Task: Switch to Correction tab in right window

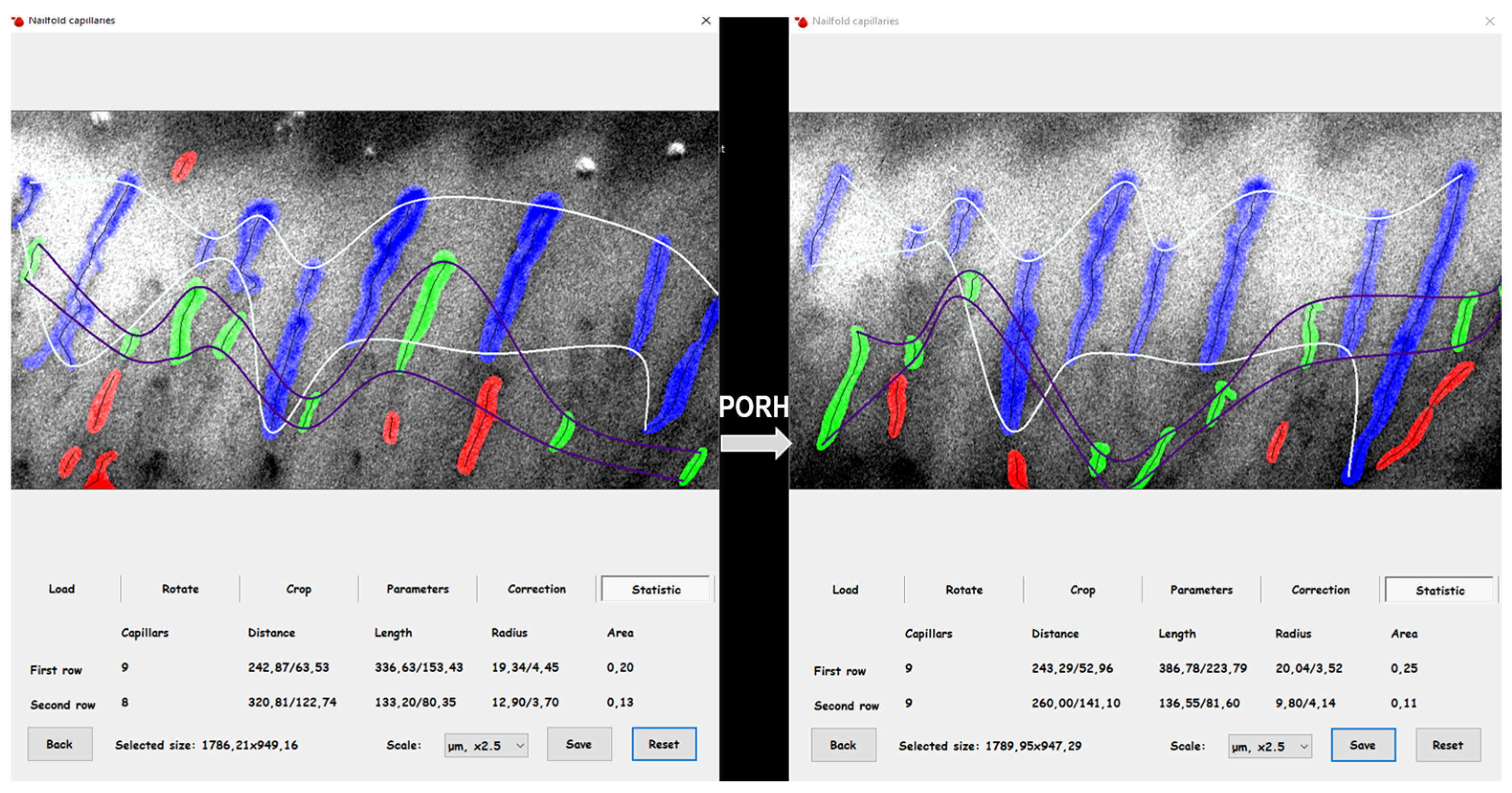Action: 1320,590
